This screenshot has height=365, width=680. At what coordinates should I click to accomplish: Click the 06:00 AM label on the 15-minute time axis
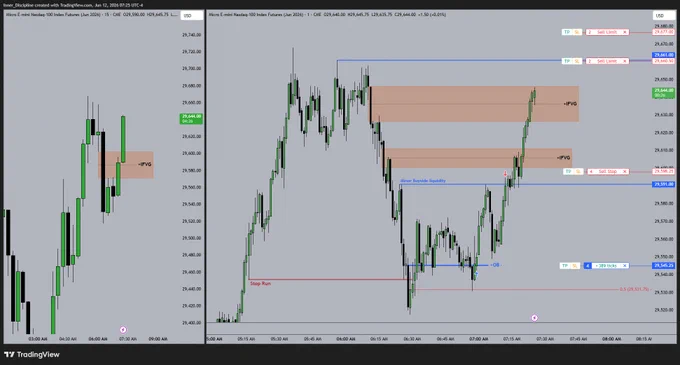(98, 339)
